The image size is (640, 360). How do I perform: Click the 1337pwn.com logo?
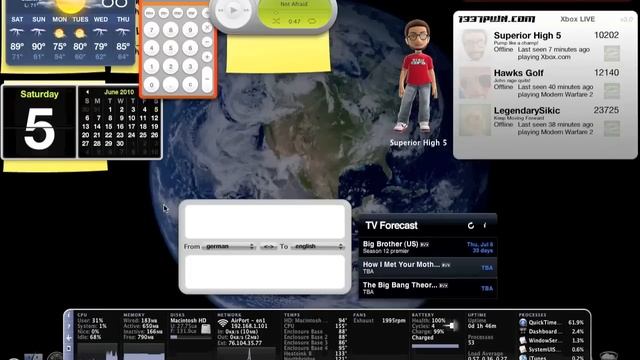(497, 19)
